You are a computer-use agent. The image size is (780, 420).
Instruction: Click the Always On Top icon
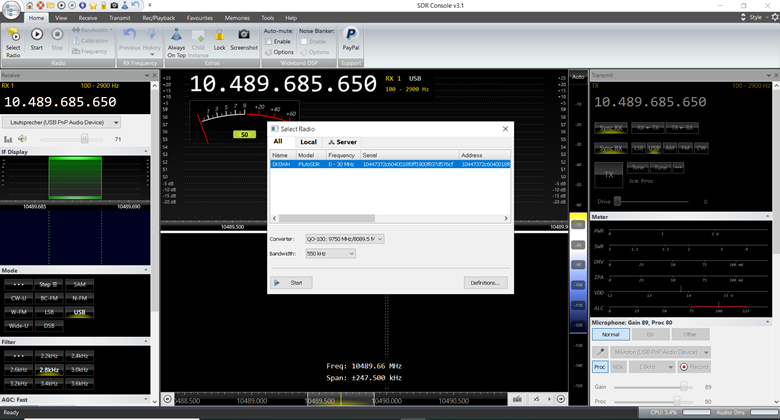pyautogui.click(x=176, y=35)
